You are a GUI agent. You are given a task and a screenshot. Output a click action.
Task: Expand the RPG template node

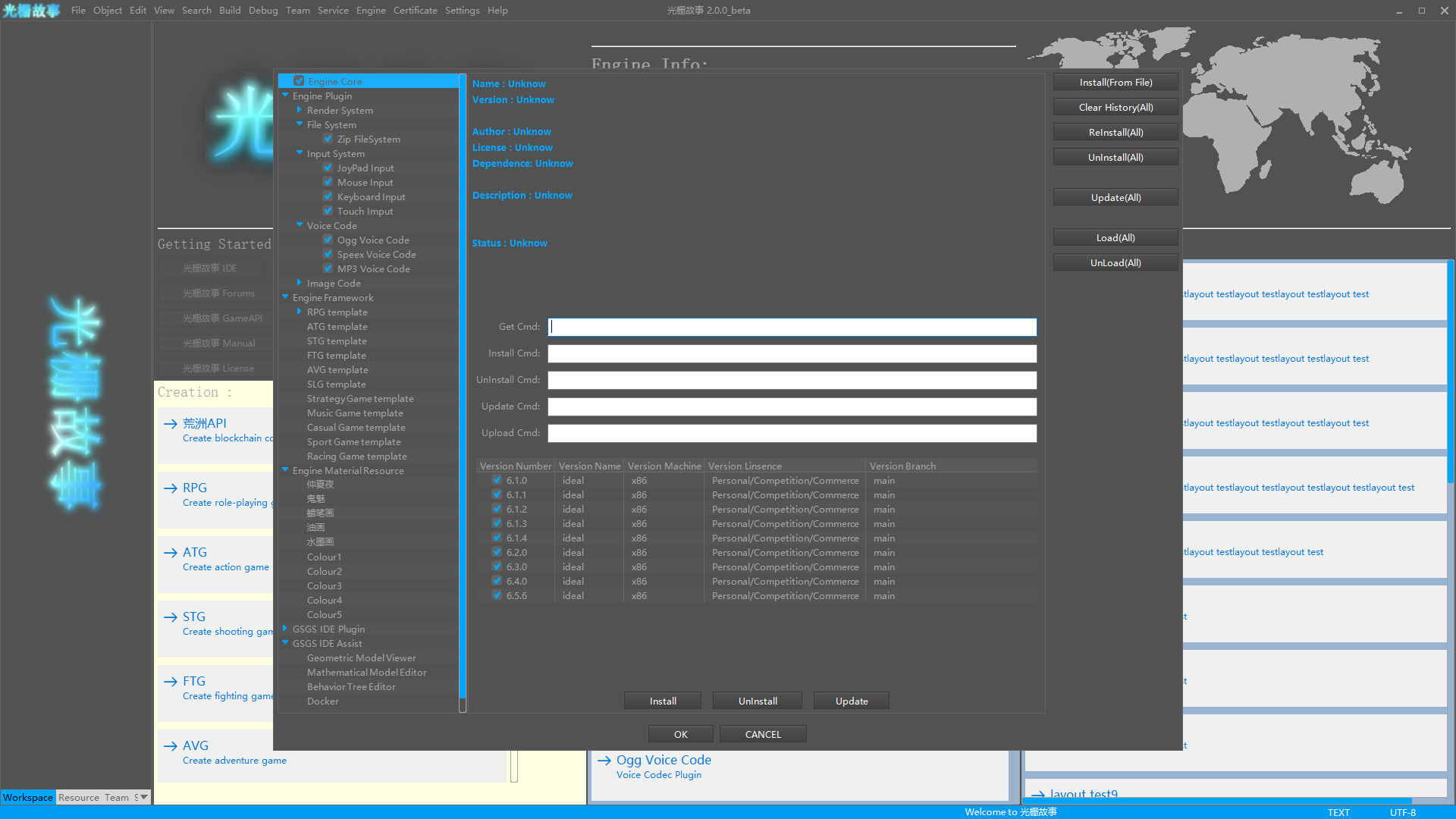(x=300, y=312)
